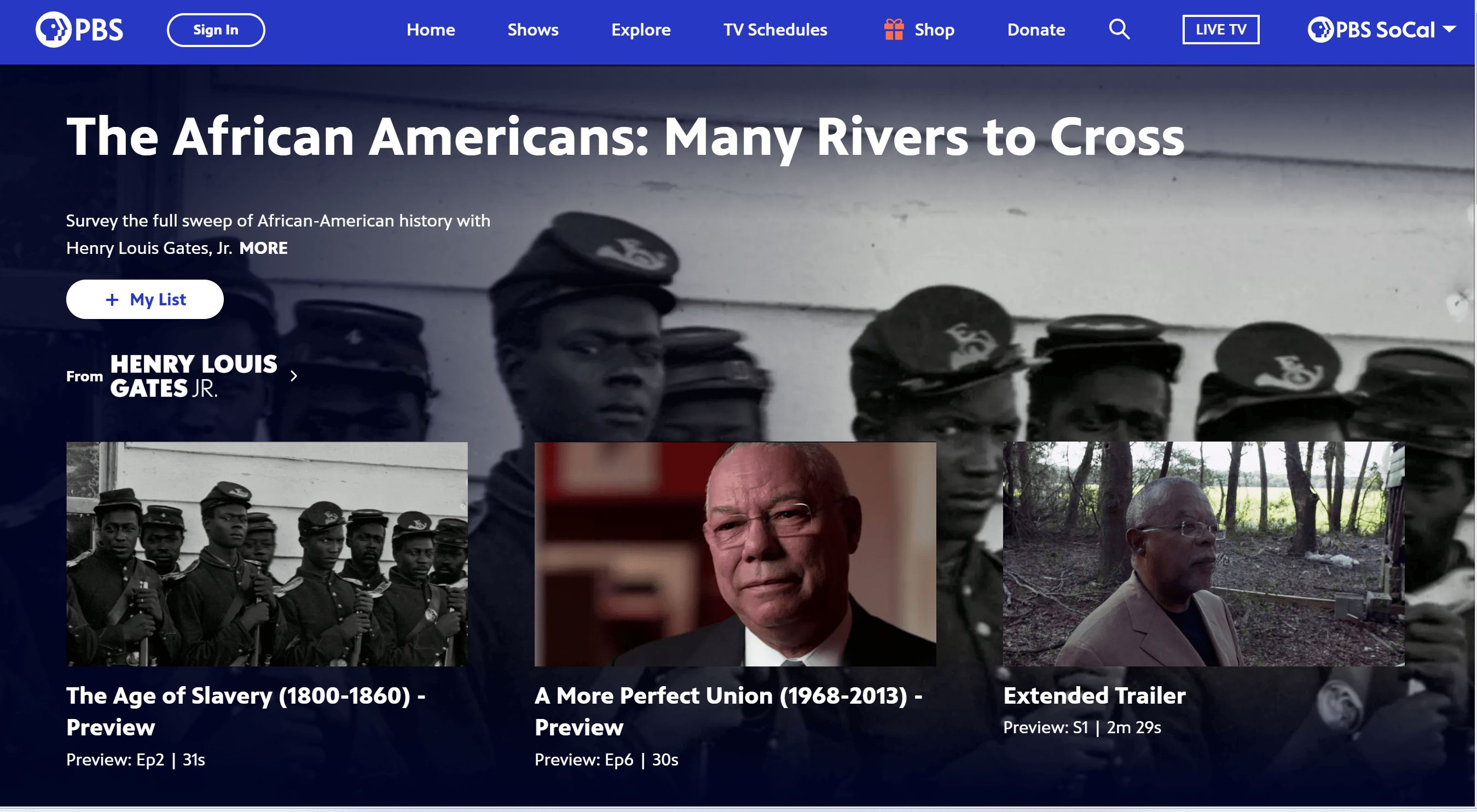Open The Age of Slavery preview thumbnail
1477x812 pixels.
267,554
